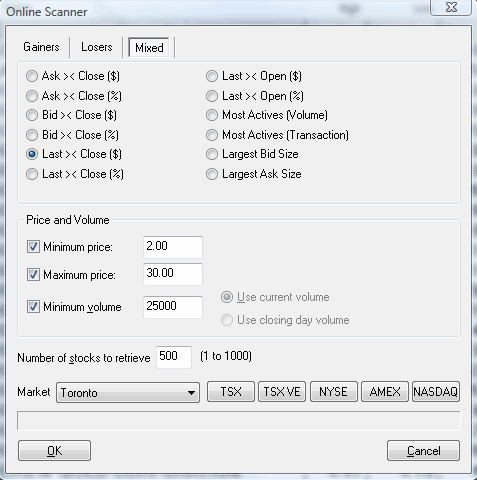Viewport: 477px width, 480px height.
Task: Click the TSX market button
Action: 231,392
